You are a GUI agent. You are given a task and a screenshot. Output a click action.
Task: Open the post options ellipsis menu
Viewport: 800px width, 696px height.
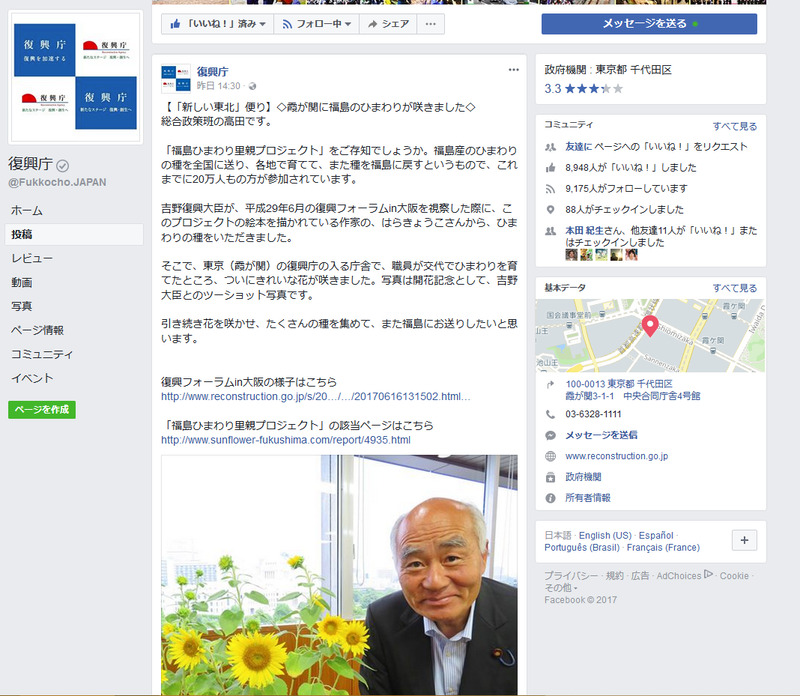click(x=513, y=70)
